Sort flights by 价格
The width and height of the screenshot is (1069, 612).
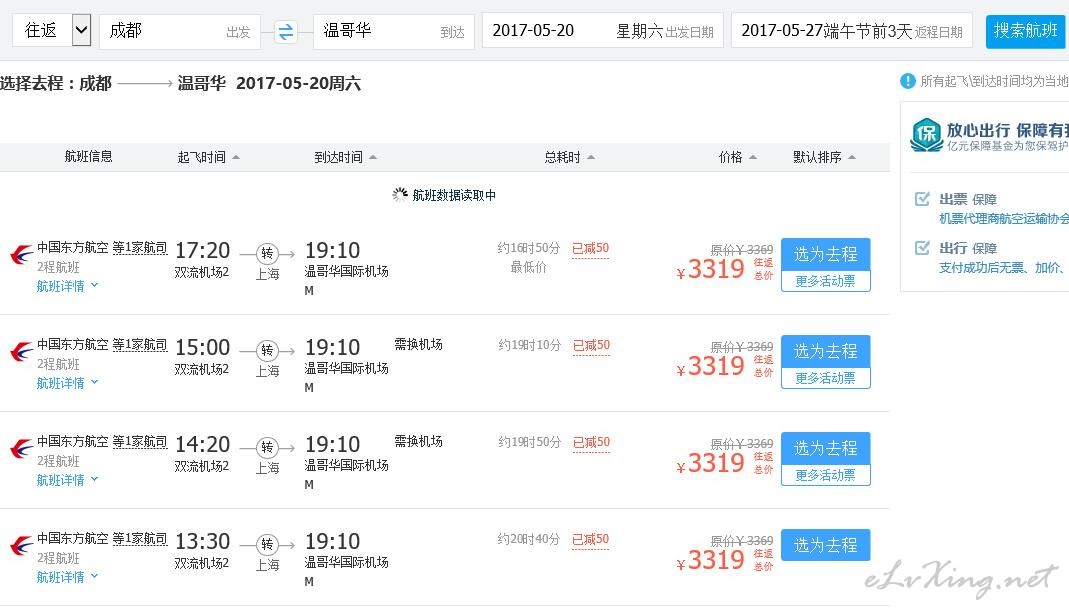[x=737, y=157]
